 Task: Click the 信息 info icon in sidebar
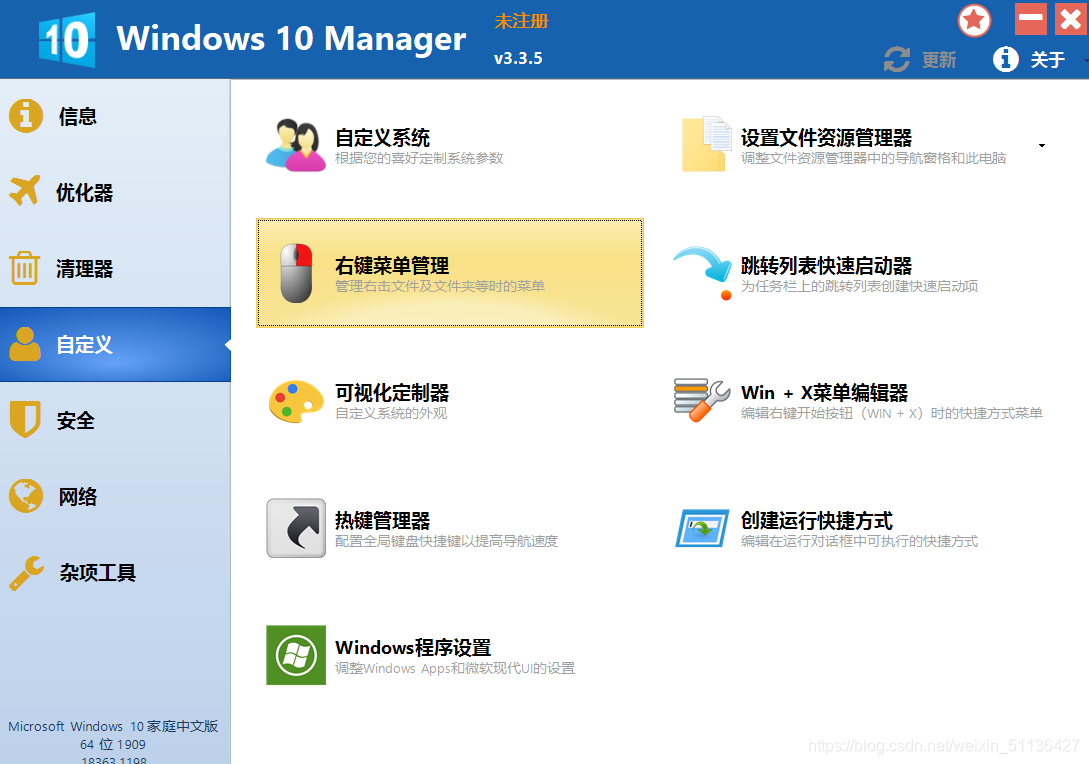tap(26, 115)
